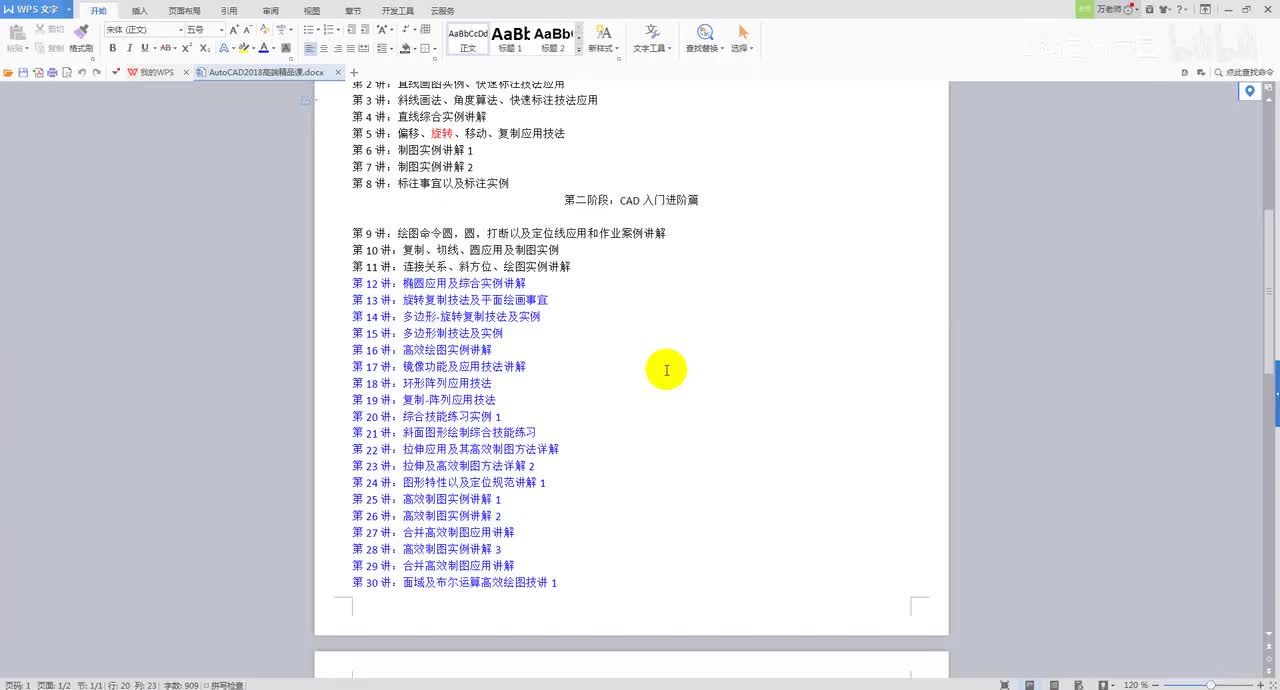
Task: Open the WPS 文字 application menu
Action: point(37,9)
